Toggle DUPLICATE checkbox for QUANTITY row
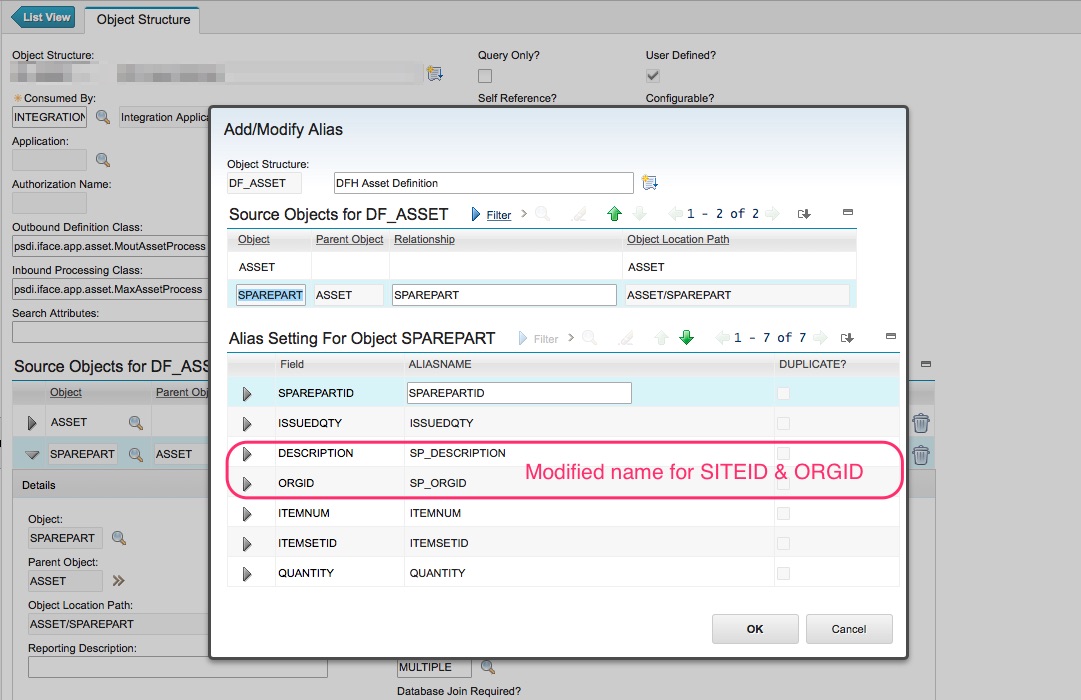The width and height of the screenshot is (1081, 700). point(783,573)
